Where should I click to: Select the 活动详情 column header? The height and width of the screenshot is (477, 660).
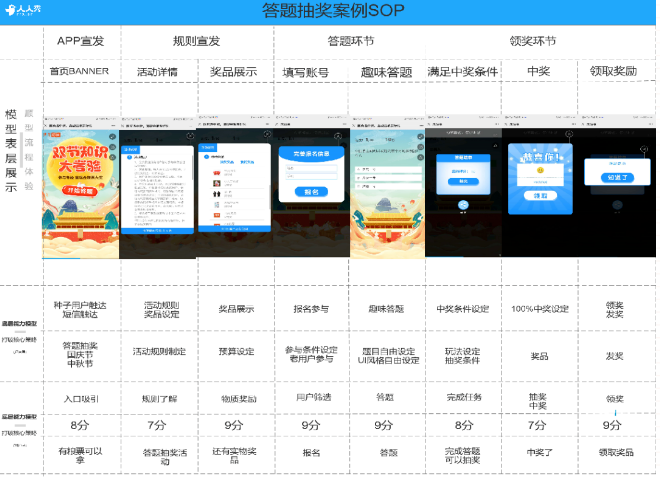157,72
